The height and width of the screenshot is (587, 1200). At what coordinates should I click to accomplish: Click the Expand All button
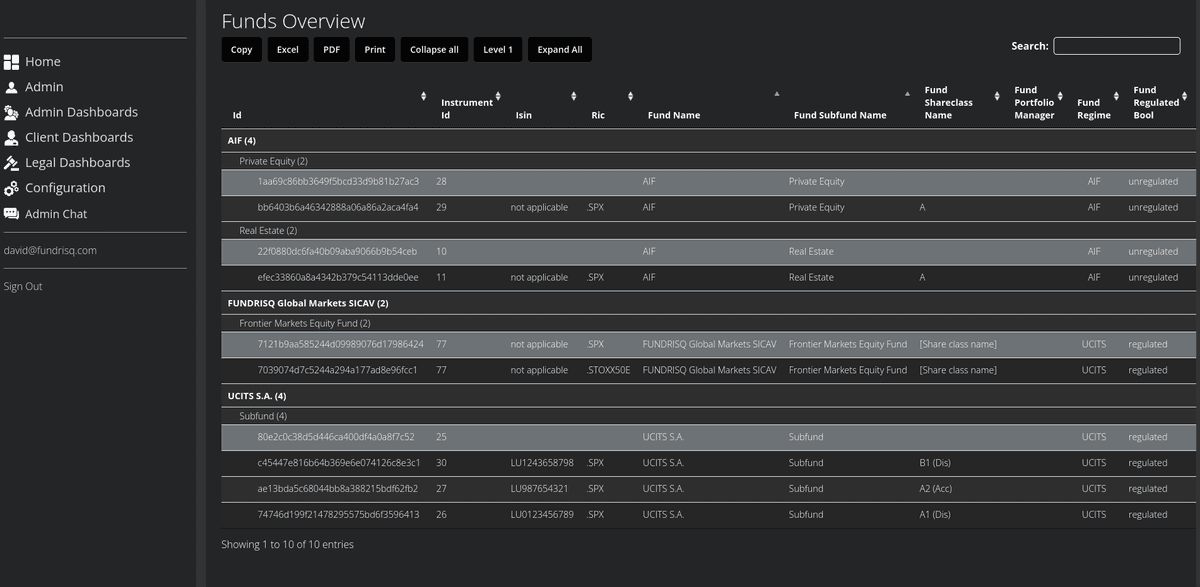point(560,48)
